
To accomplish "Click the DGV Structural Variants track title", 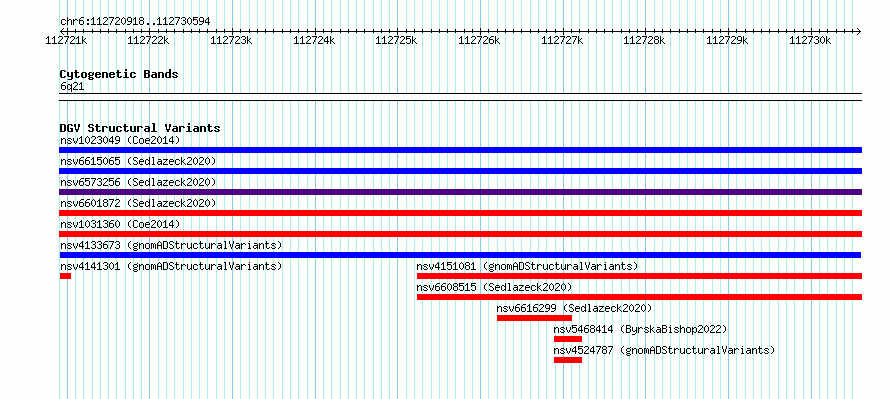I will (140, 128).
